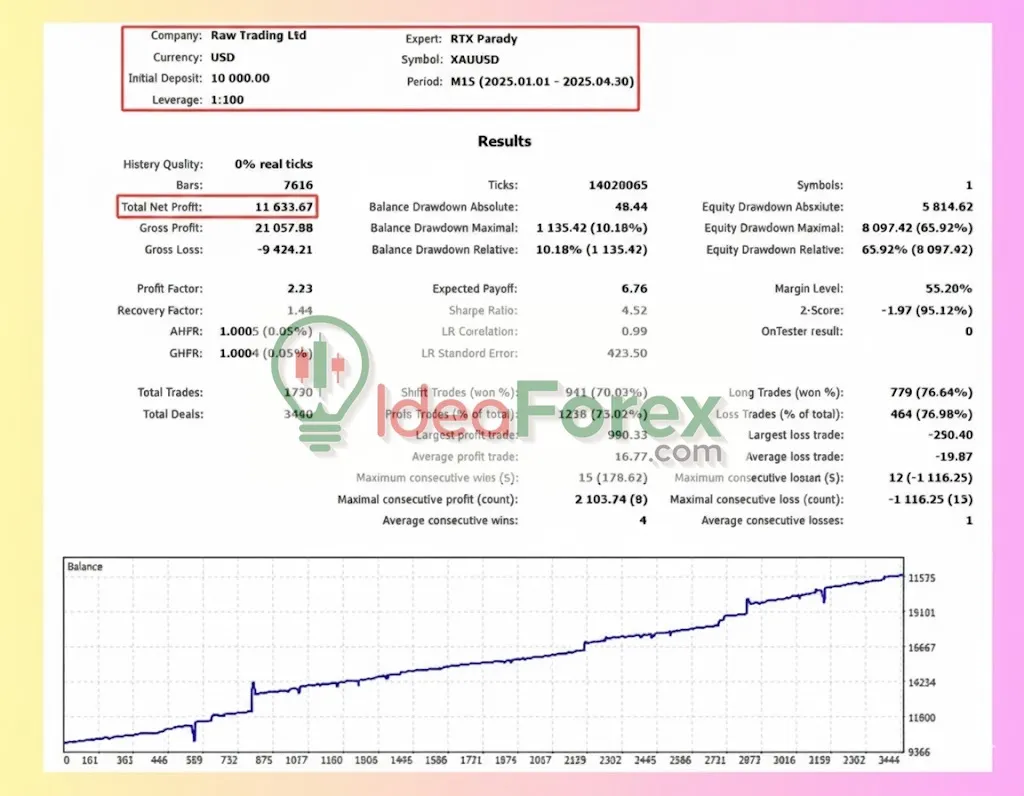
Task: Click the Period M15 date range
Action: pyautogui.click(x=541, y=82)
